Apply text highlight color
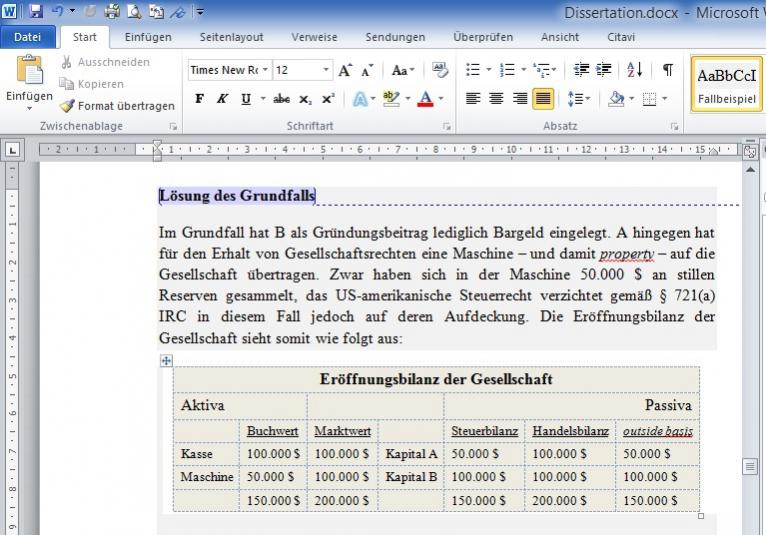This screenshot has height=535, width=766. coord(391,99)
